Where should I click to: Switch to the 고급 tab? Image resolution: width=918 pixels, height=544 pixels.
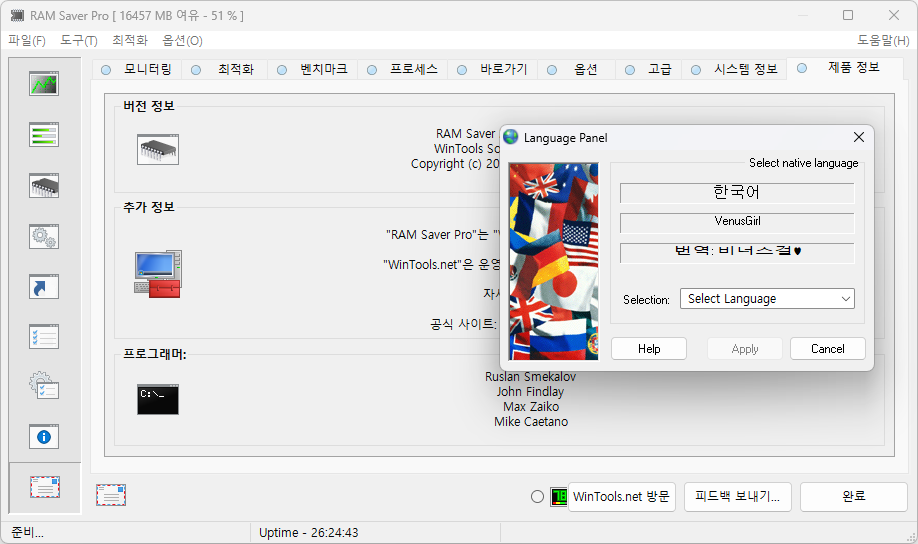(x=649, y=69)
